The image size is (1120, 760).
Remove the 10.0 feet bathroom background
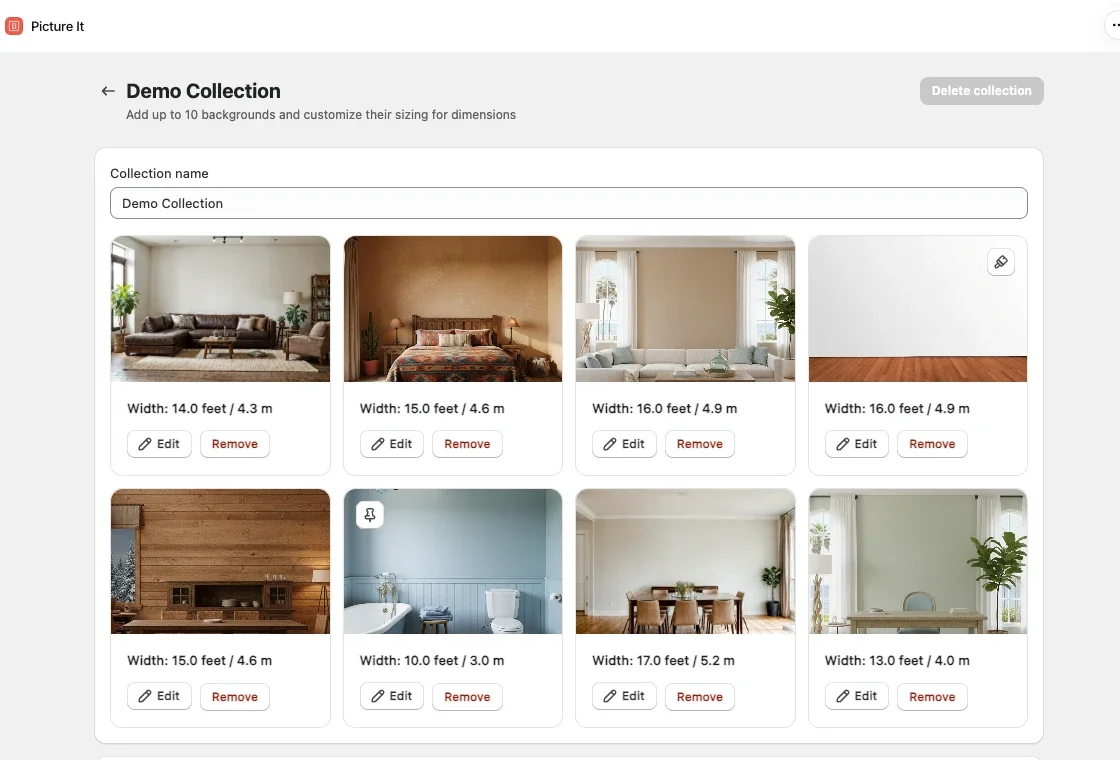(467, 696)
